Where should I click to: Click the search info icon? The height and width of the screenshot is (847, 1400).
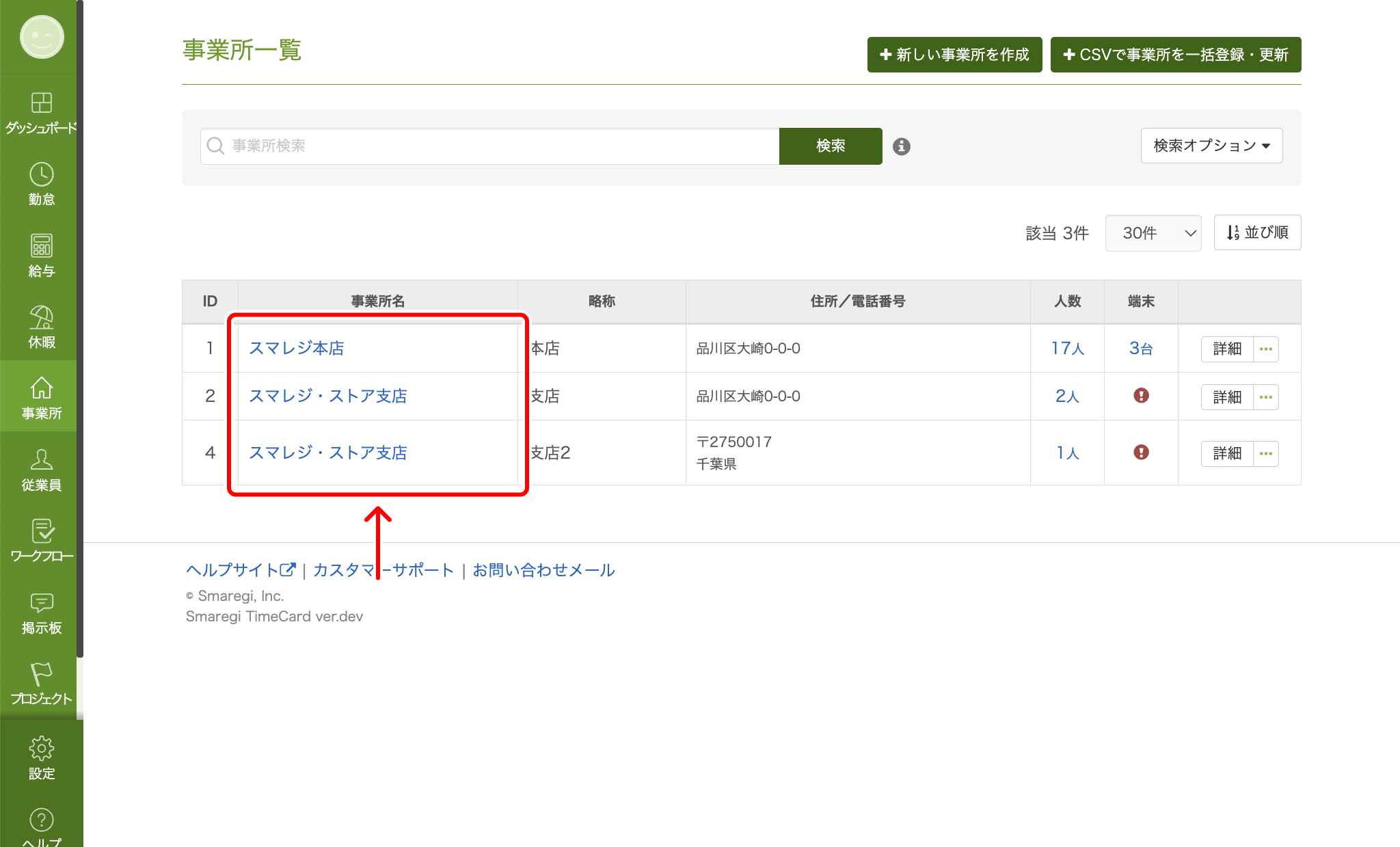click(902, 146)
